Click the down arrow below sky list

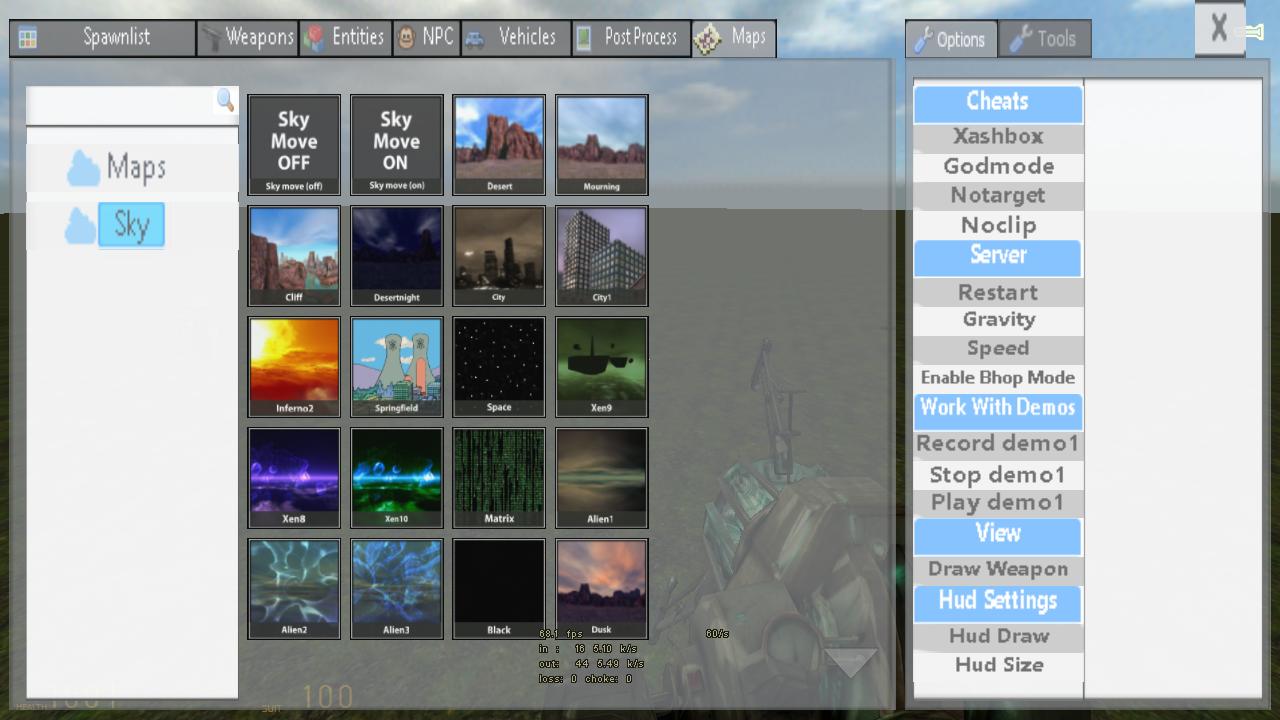(x=850, y=662)
